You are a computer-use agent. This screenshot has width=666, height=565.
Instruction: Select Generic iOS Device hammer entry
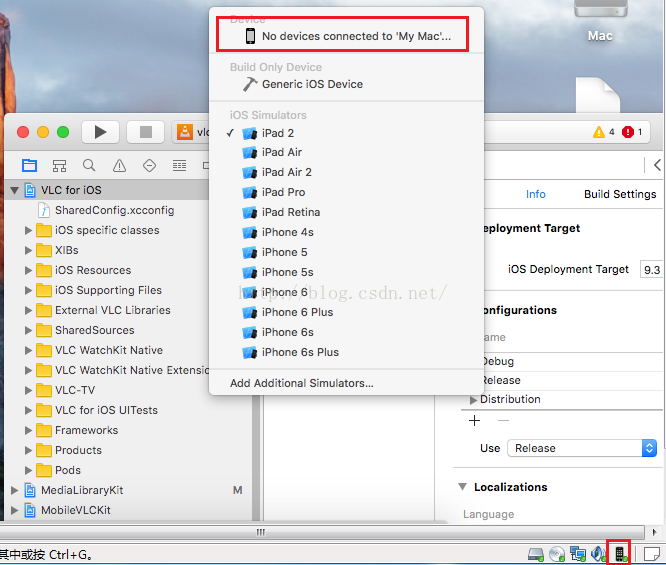346,84
